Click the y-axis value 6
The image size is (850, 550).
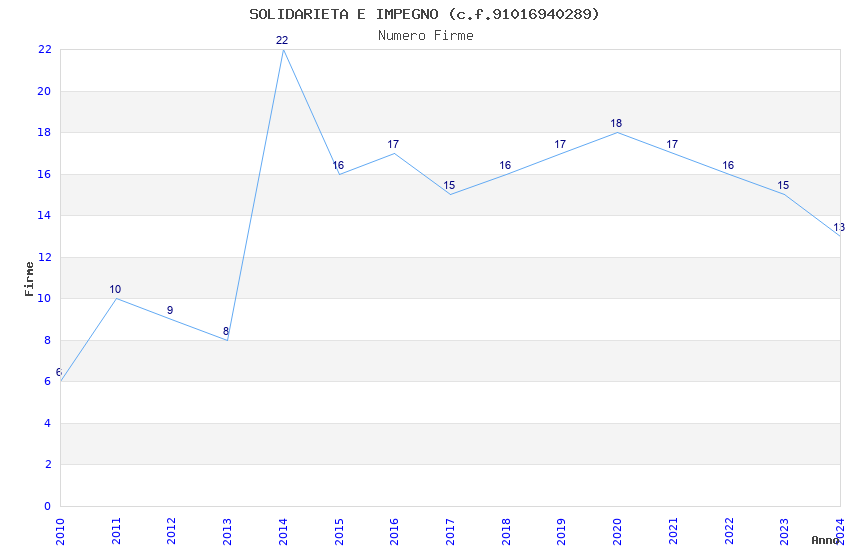(x=48, y=381)
